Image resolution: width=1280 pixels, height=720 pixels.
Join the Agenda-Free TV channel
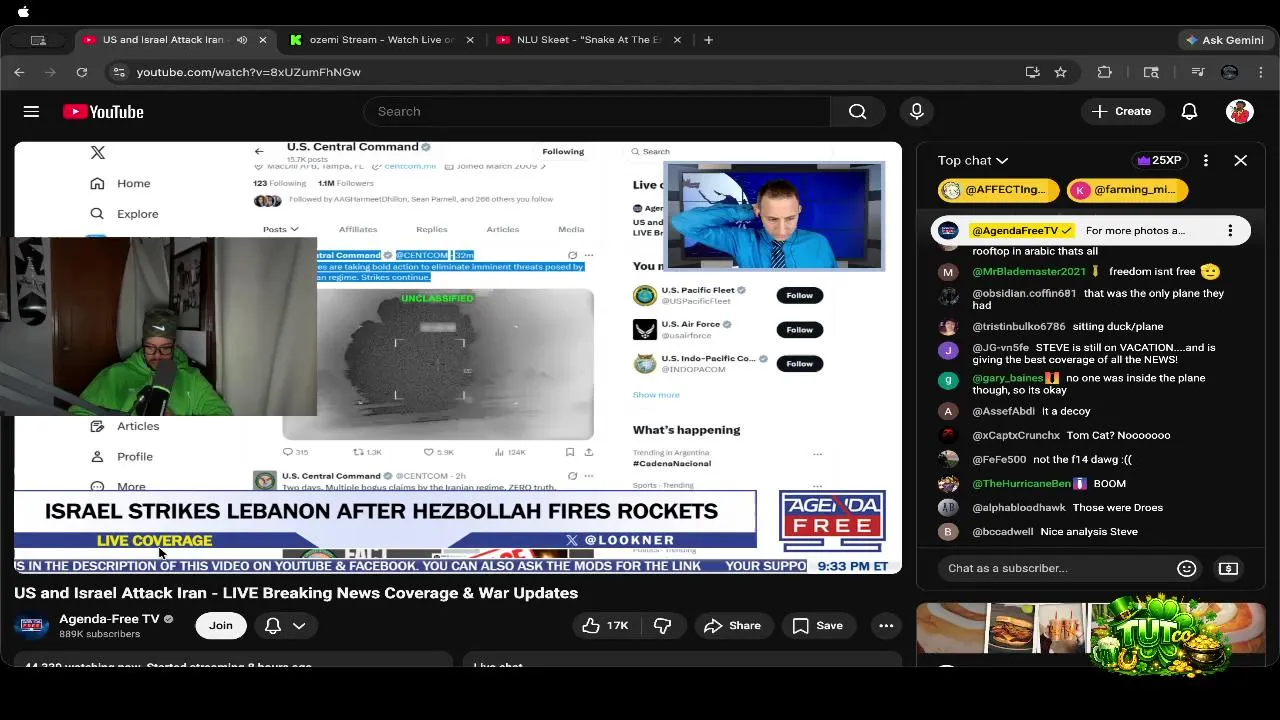(x=221, y=626)
